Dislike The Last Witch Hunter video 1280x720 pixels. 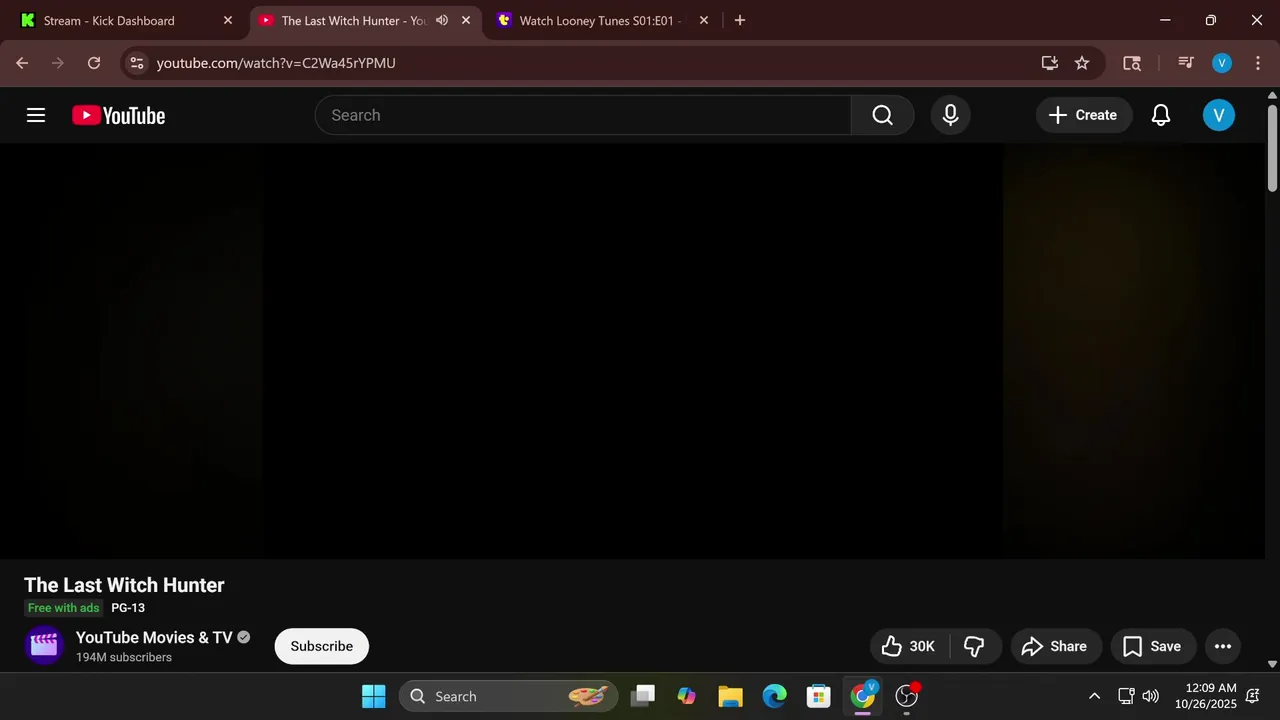(974, 646)
